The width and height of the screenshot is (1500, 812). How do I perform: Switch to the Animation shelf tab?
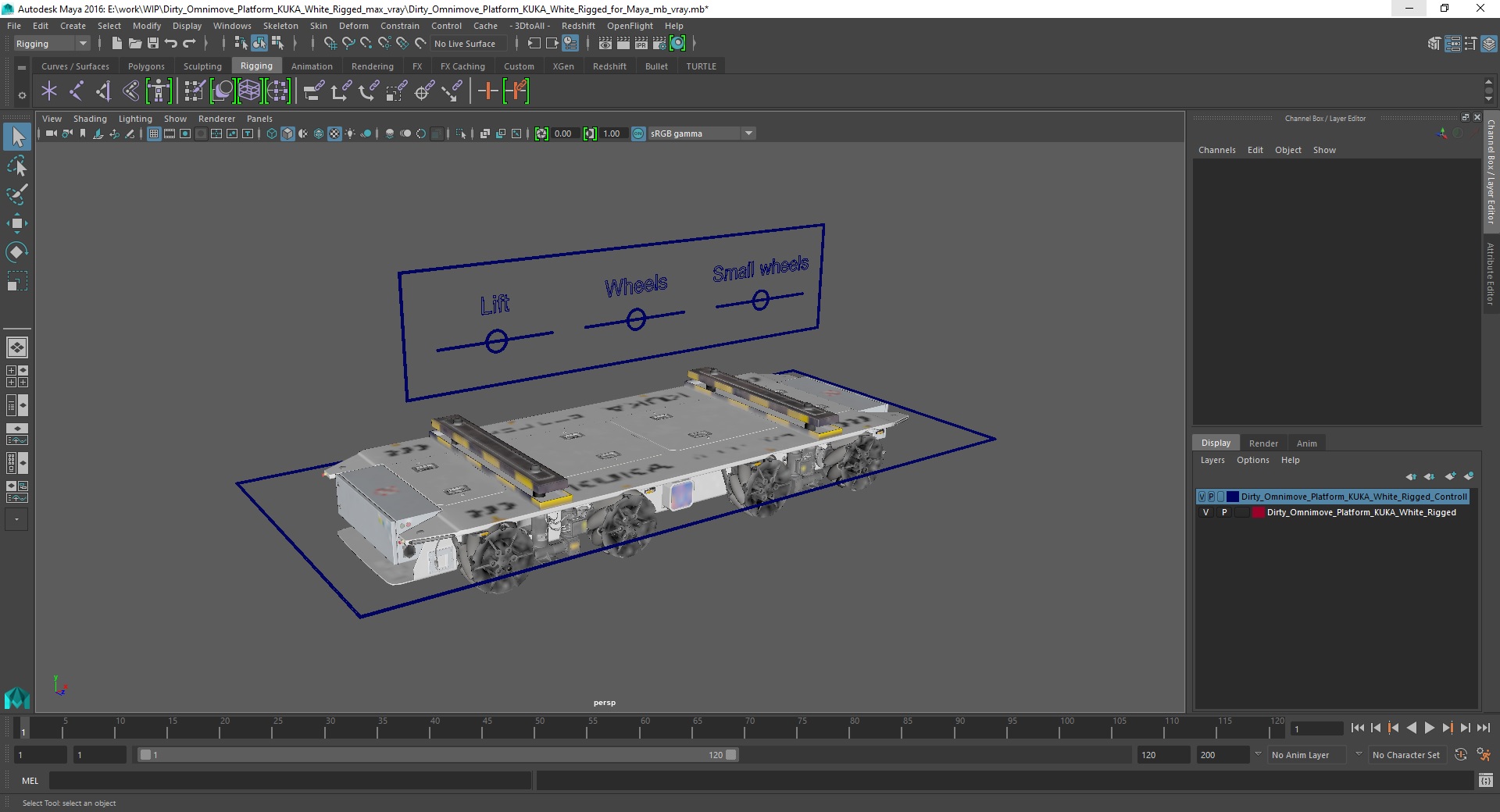312,66
